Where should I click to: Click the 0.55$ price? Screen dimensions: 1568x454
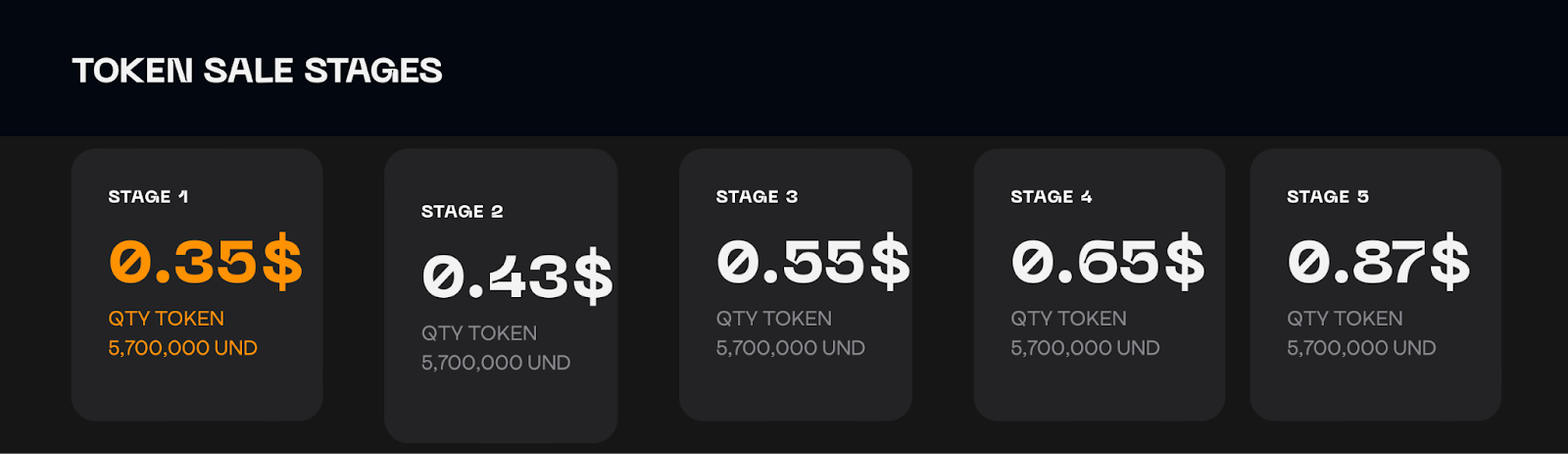[813, 262]
